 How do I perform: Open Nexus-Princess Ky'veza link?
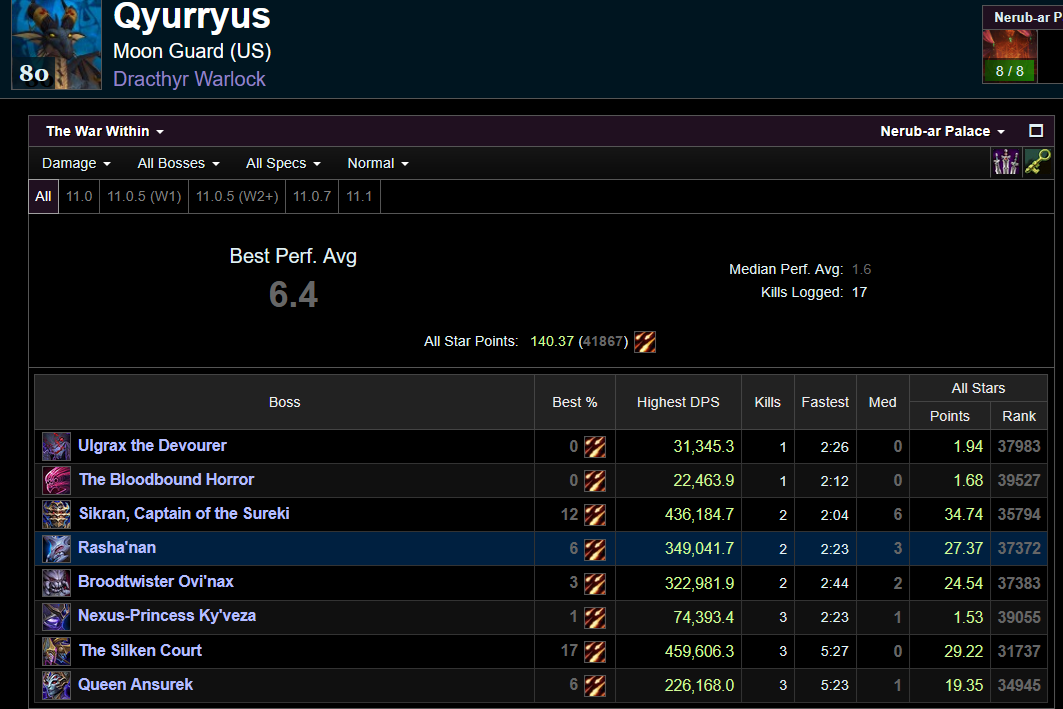(167, 615)
